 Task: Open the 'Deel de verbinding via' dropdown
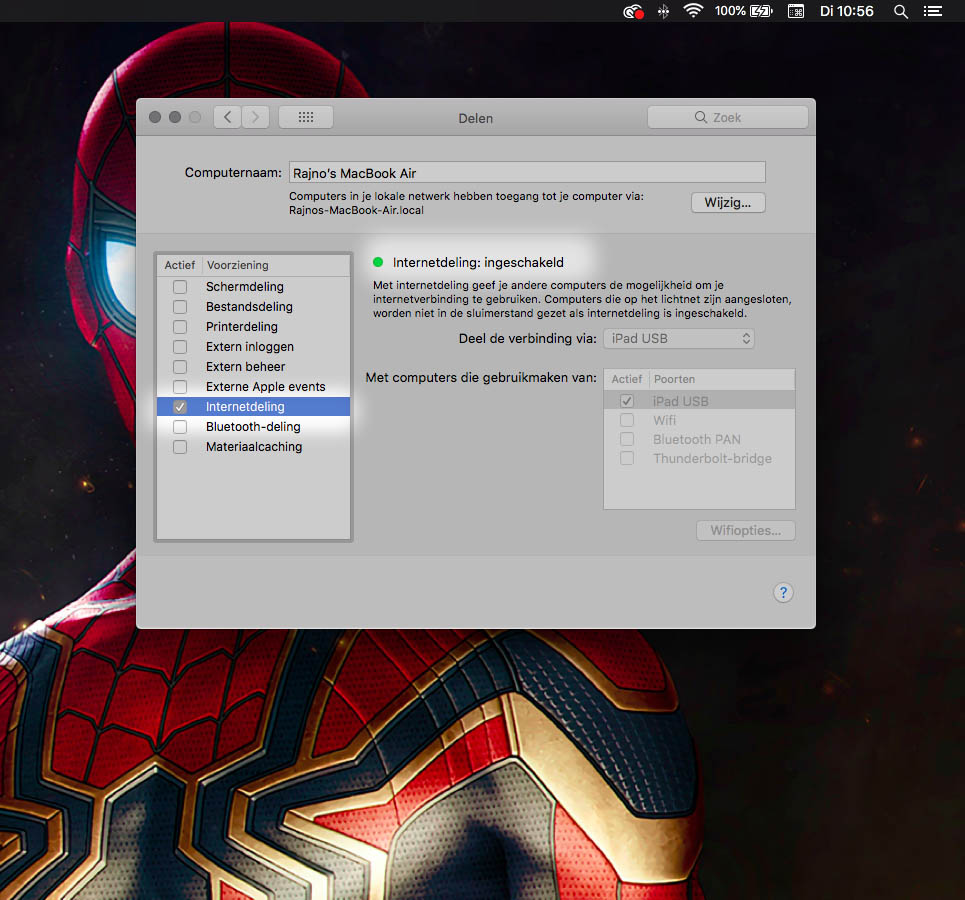click(x=679, y=339)
